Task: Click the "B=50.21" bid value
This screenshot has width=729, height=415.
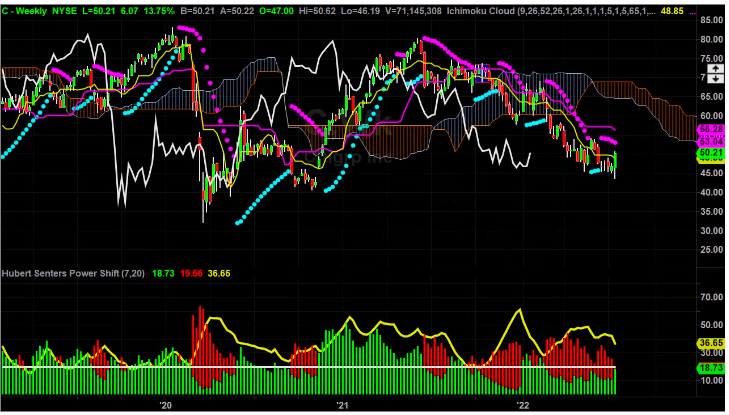Action: point(197,10)
